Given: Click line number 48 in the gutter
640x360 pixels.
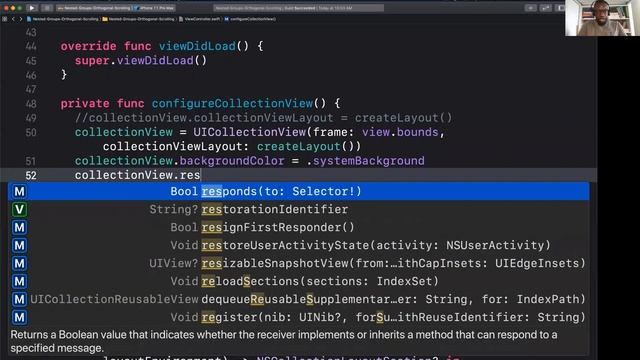Looking at the screenshot, I should coord(31,104).
